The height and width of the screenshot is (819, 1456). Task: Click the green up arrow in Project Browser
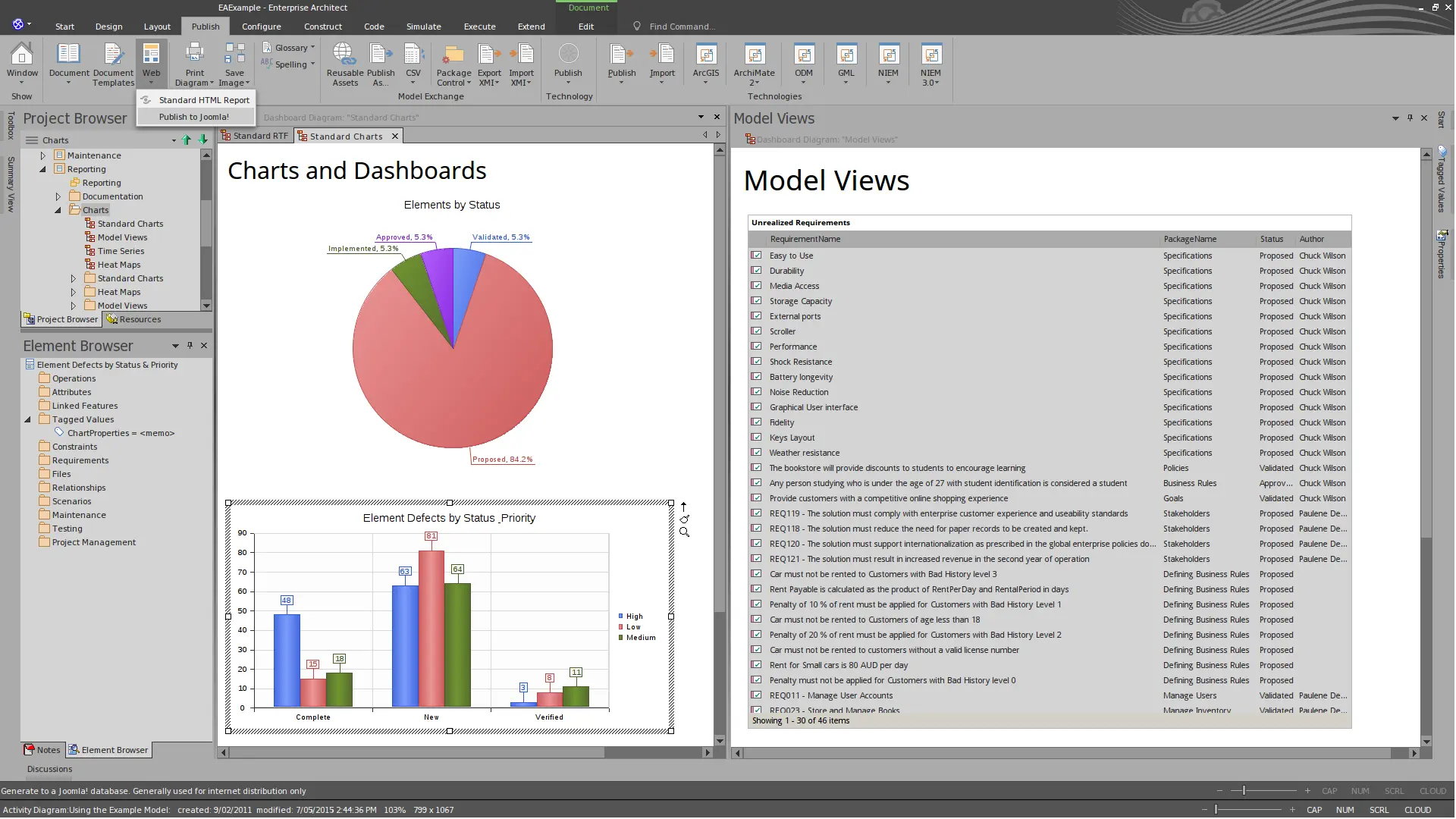click(187, 140)
